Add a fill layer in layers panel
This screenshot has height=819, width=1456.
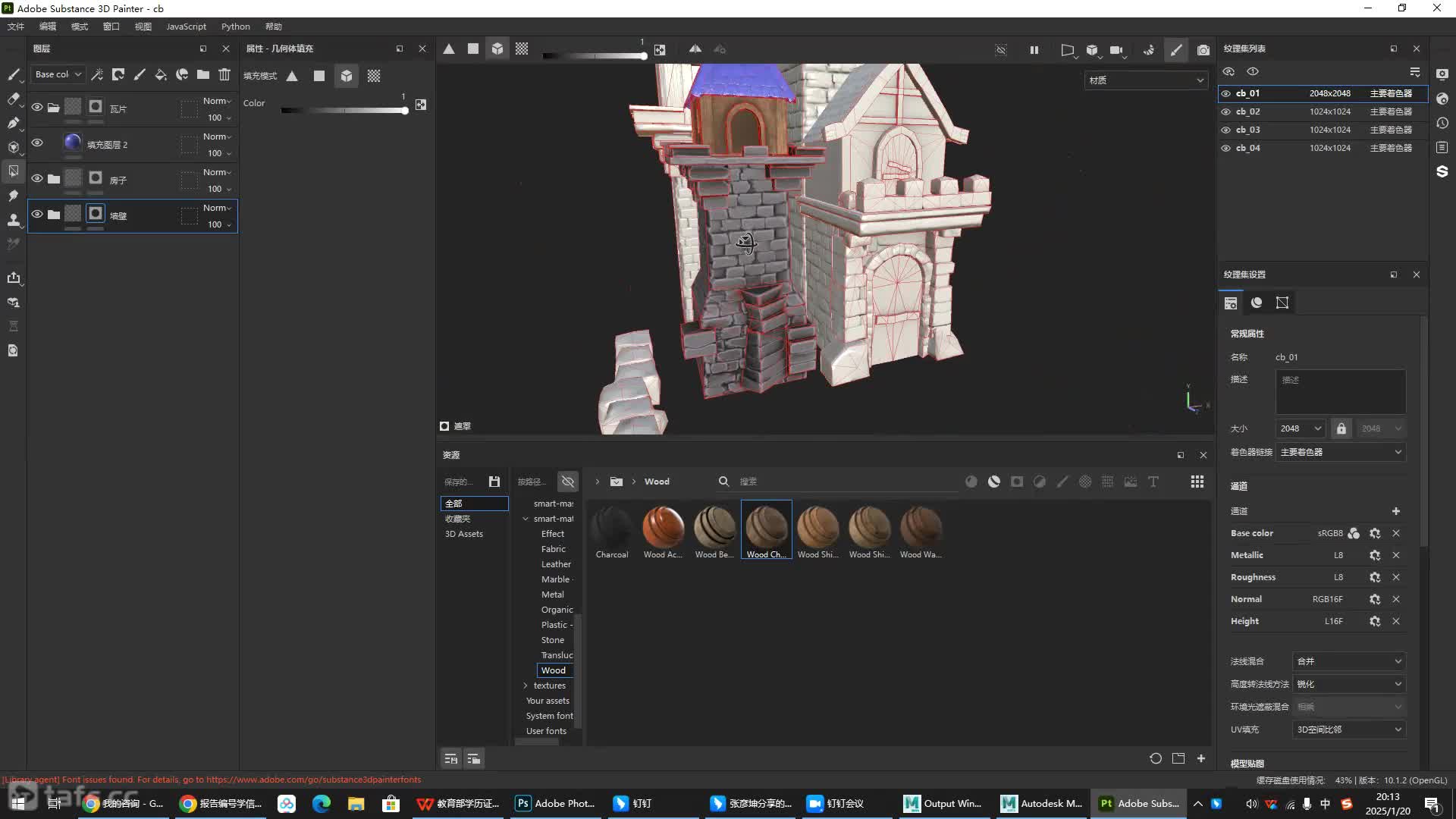(161, 74)
